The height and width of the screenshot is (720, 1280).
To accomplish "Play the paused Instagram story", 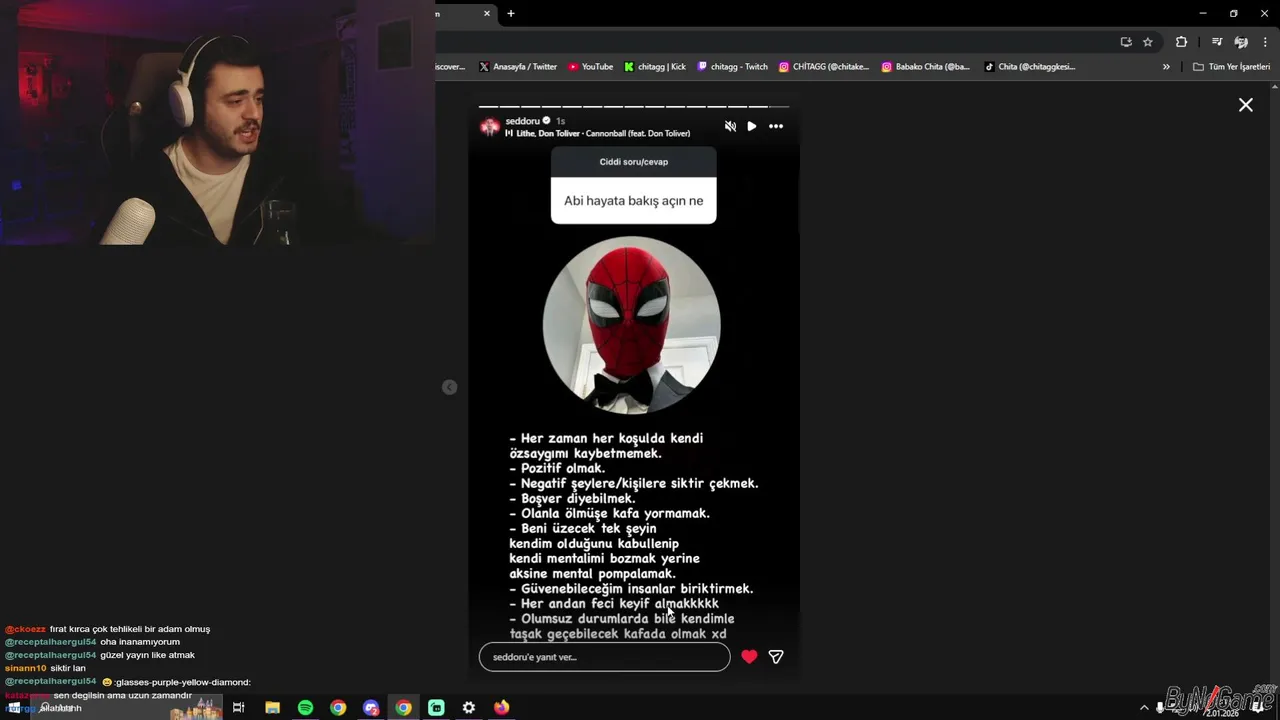I will [x=752, y=126].
